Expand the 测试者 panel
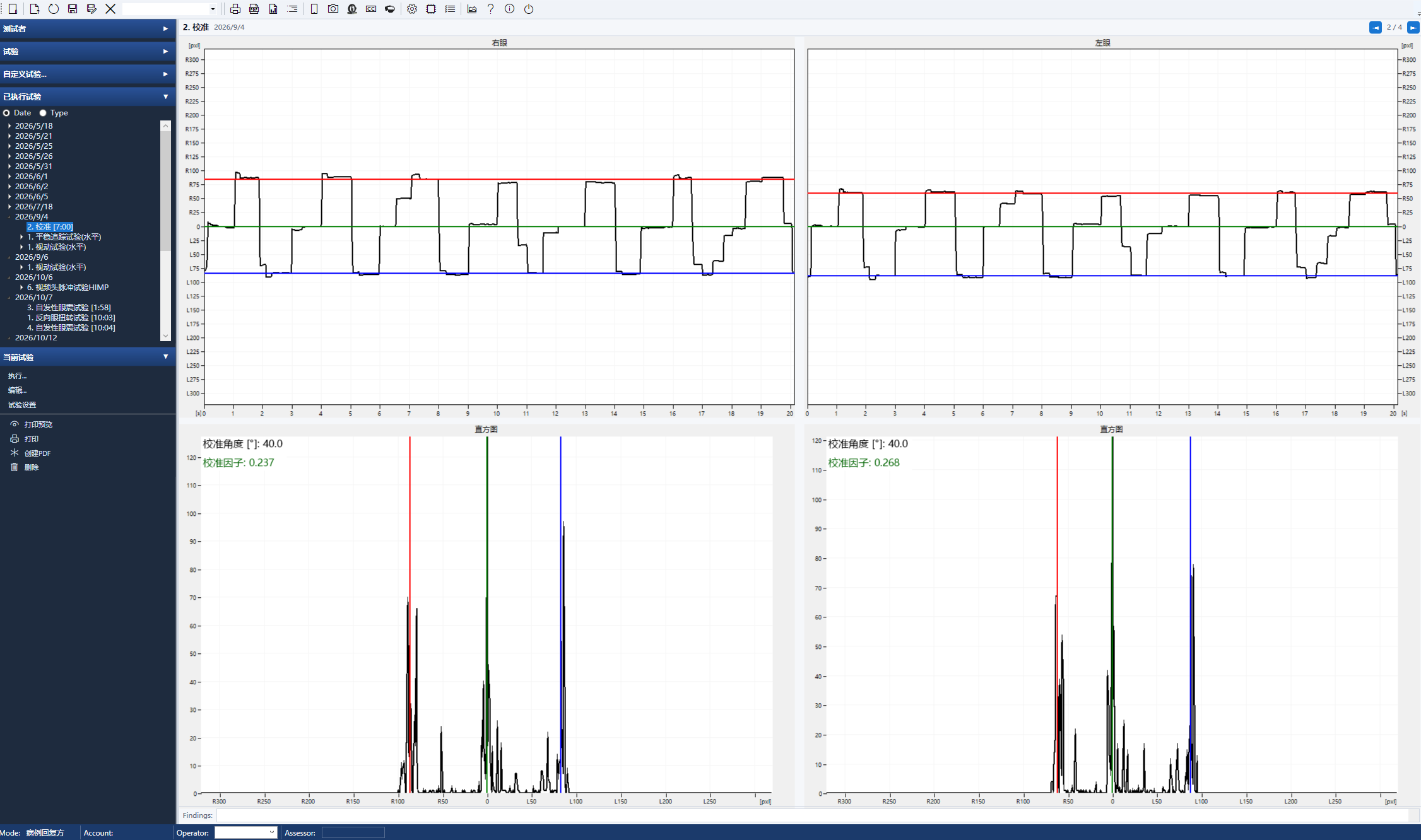1421x840 pixels. 88,28
